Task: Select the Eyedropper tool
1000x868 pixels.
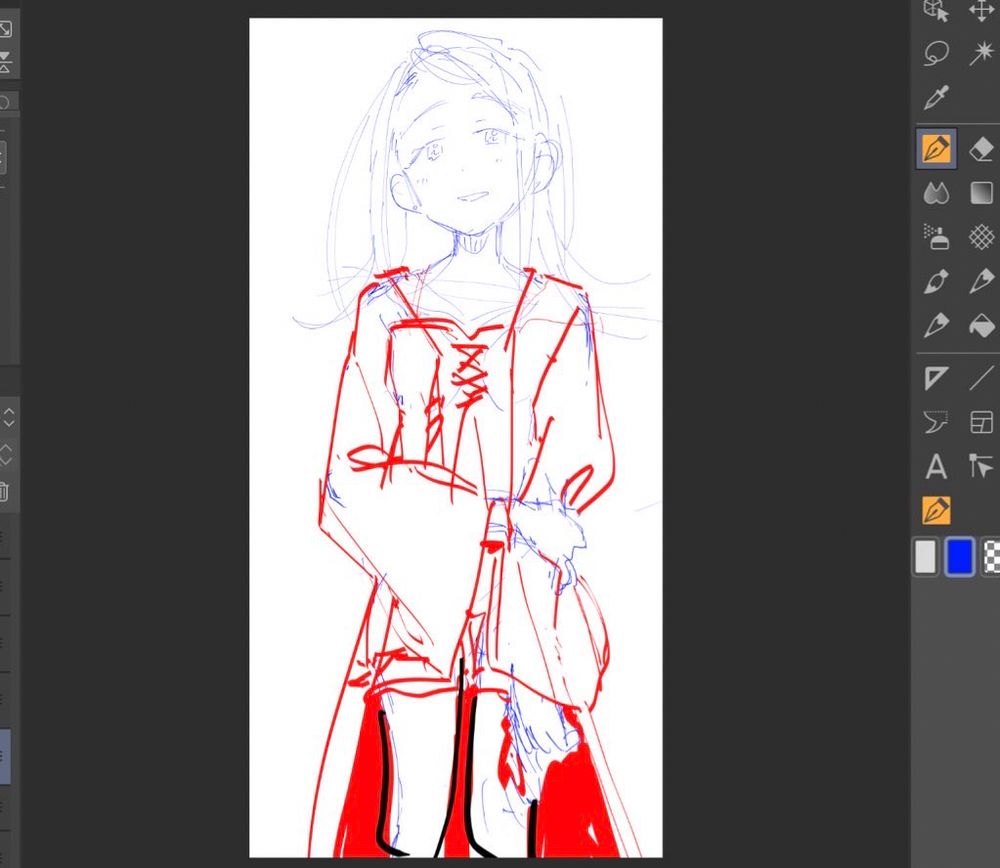Action: point(936,98)
